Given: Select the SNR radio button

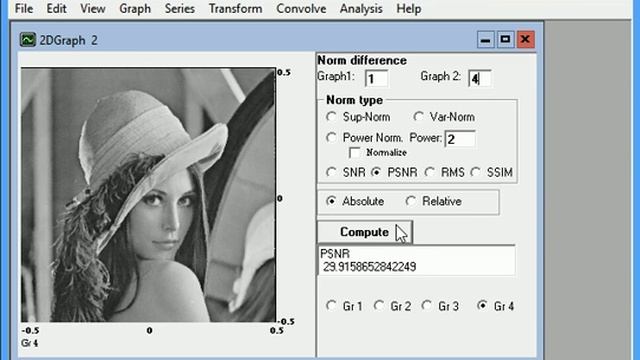Looking at the screenshot, I should [x=331, y=172].
